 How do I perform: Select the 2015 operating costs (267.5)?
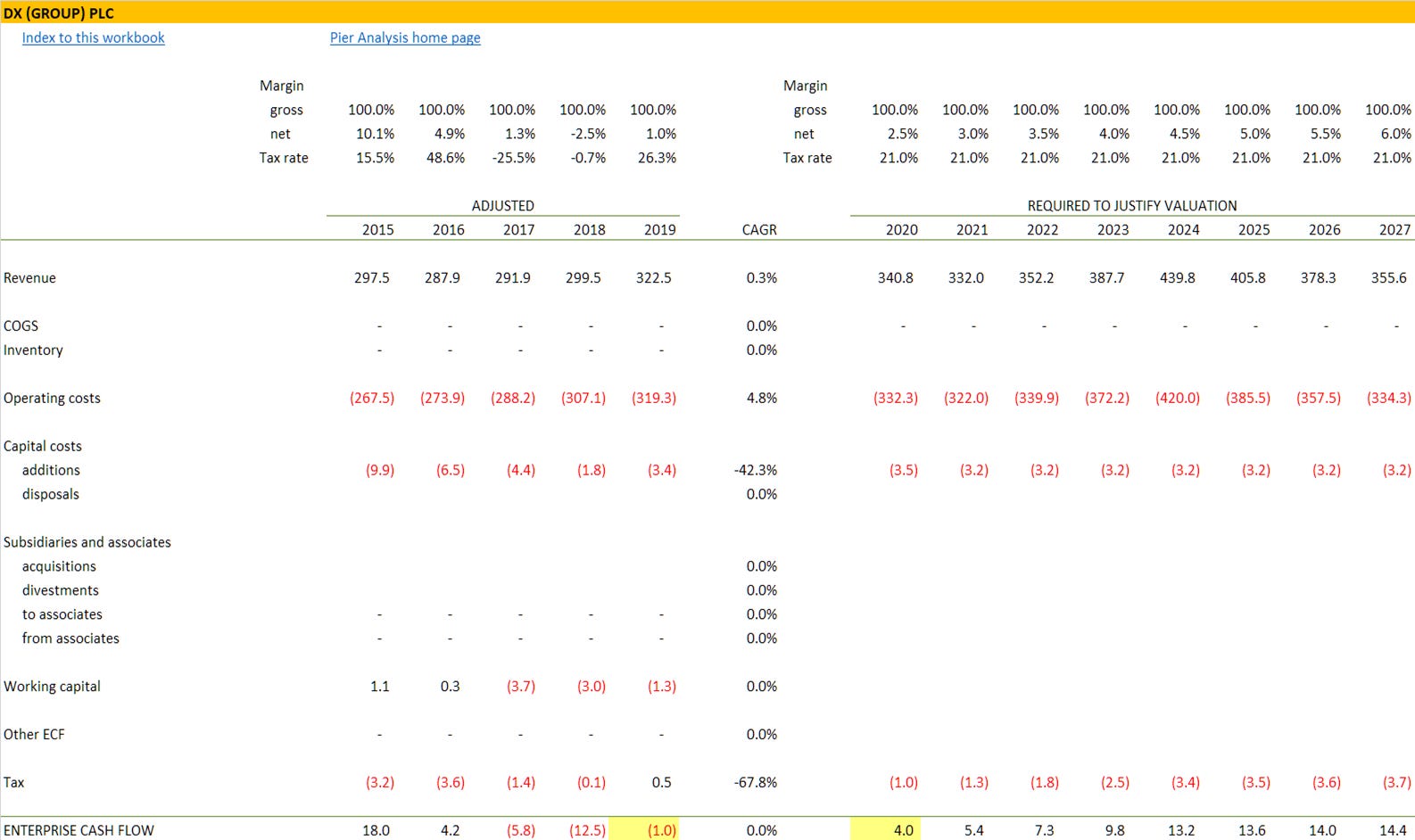coord(371,398)
